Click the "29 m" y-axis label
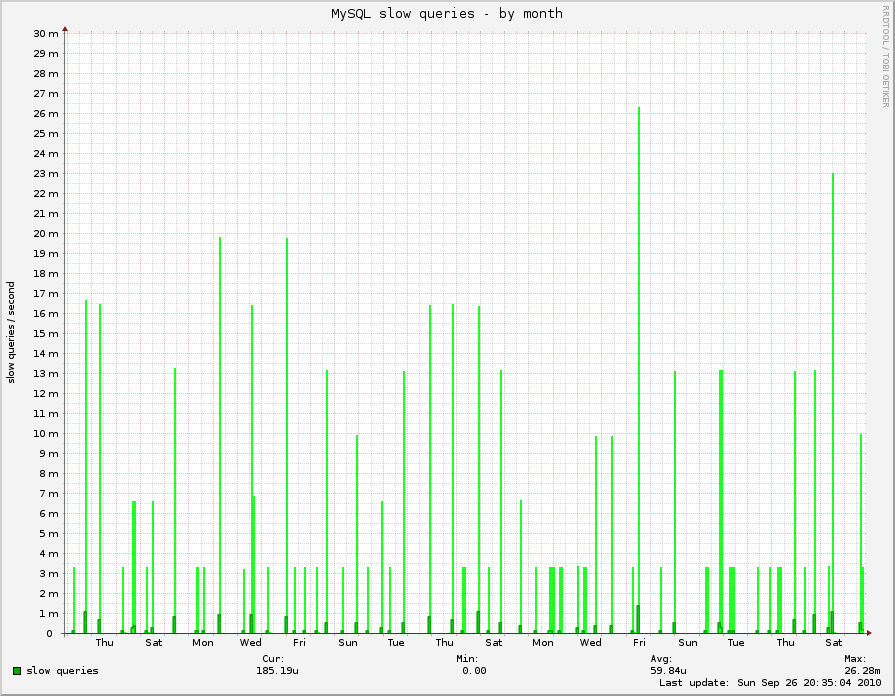Image resolution: width=895 pixels, height=696 pixels. 46,54
